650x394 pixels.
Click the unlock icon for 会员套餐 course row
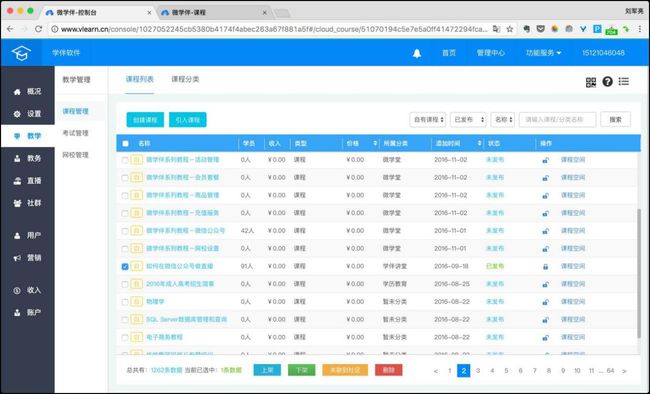[546, 178]
